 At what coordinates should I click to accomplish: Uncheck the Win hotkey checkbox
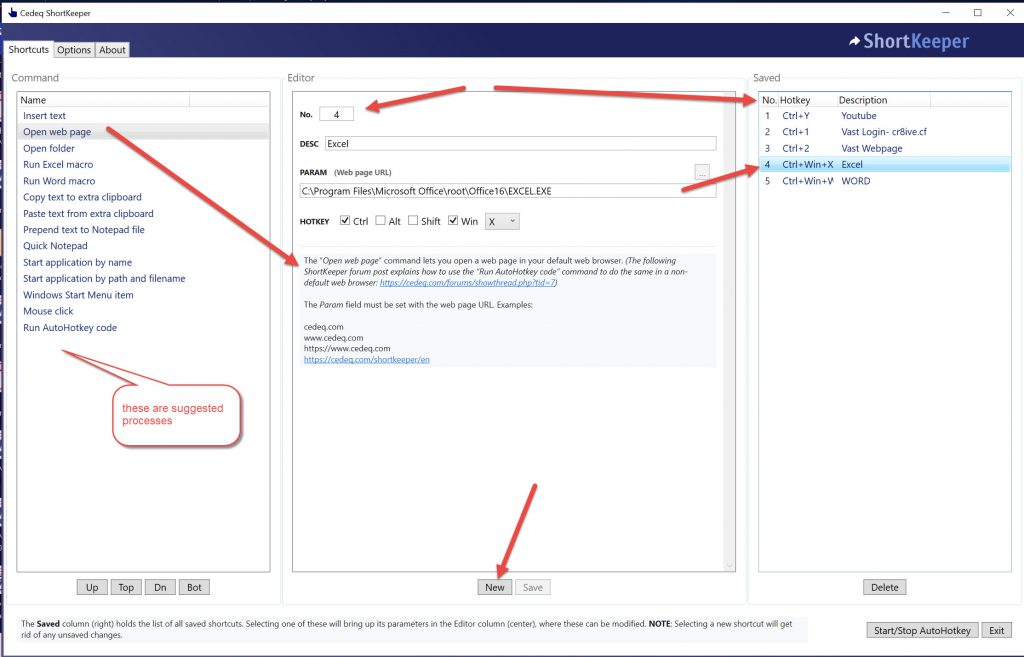point(453,221)
